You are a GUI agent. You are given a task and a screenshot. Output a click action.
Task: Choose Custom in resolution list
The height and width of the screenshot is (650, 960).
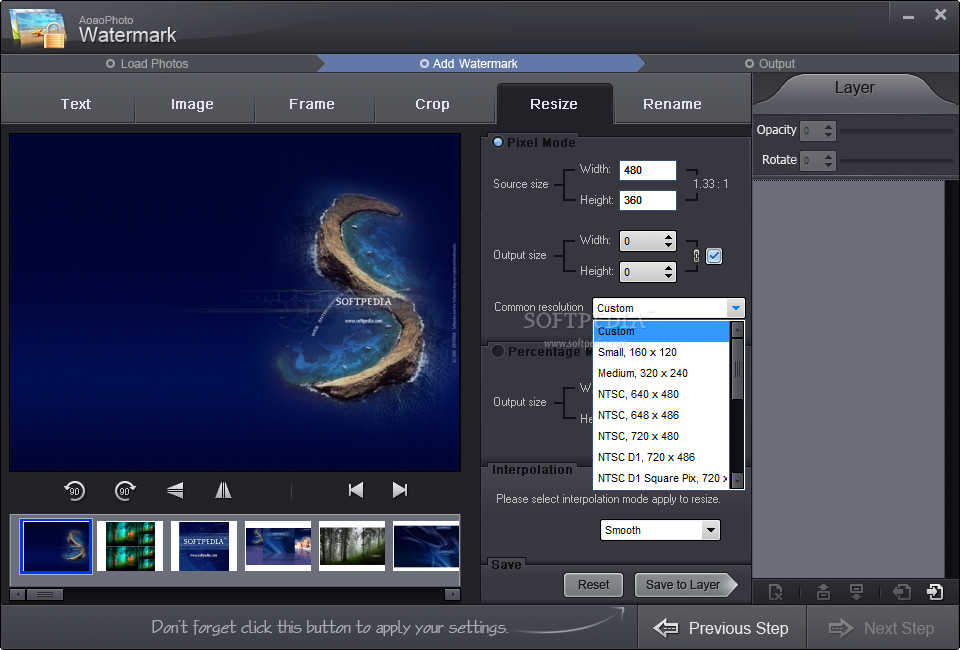tap(661, 331)
